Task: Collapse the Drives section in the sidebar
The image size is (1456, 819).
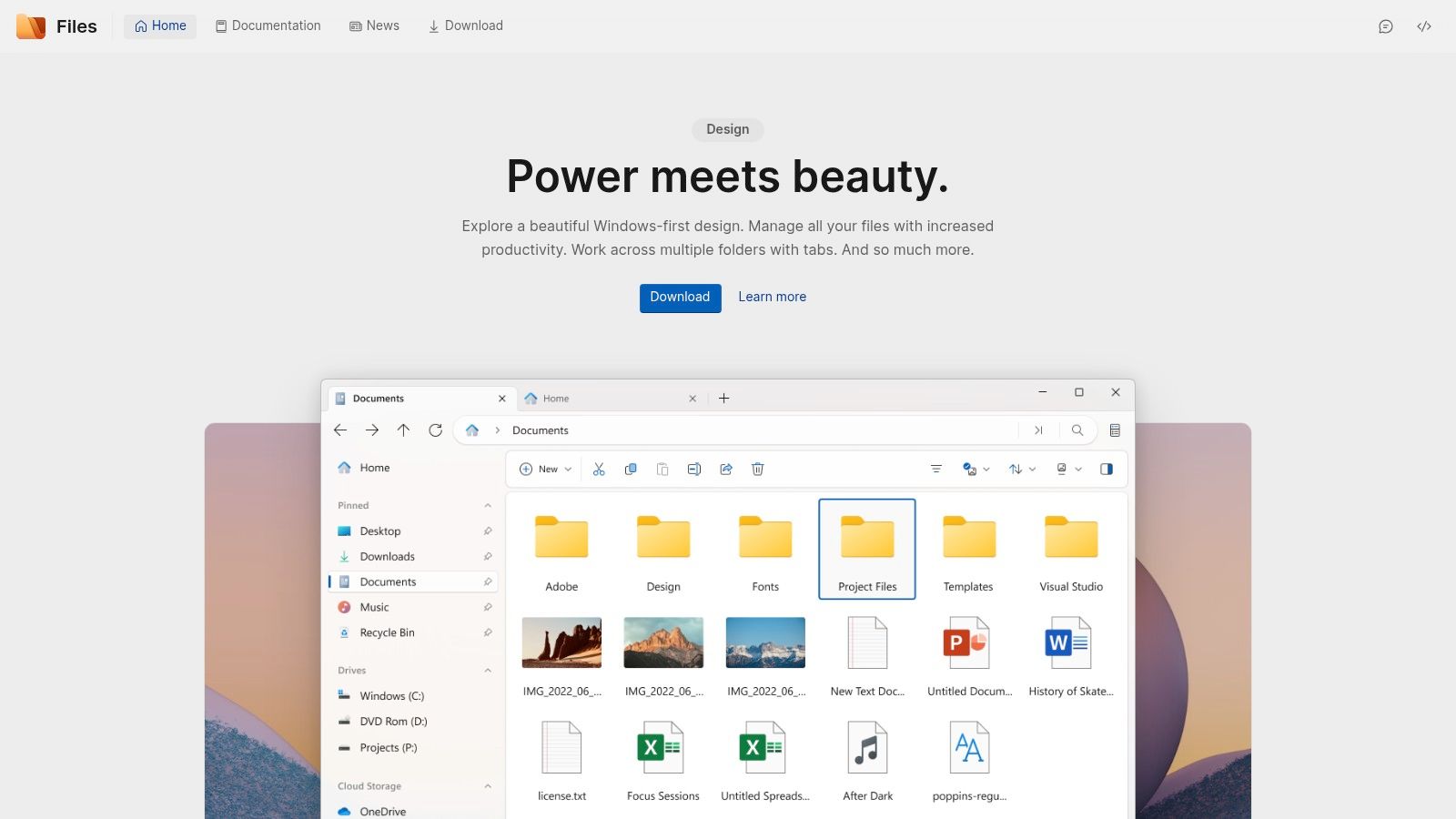Action: pyautogui.click(x=489, y=670)
